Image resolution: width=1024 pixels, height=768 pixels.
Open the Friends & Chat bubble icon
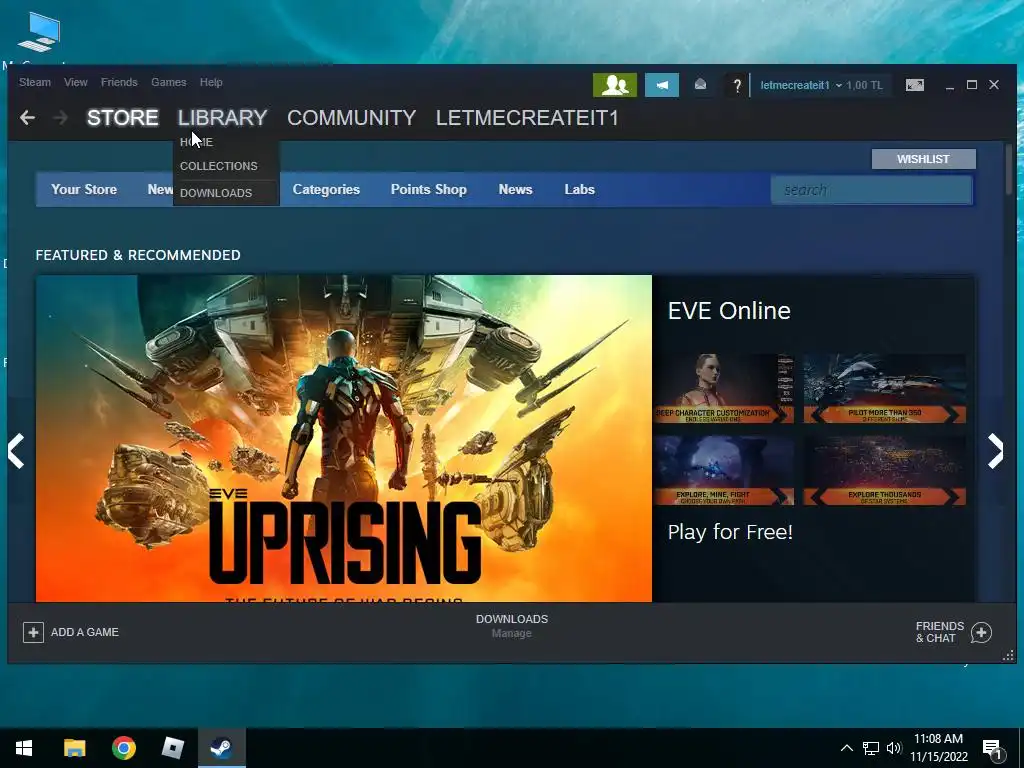(981, 632)
